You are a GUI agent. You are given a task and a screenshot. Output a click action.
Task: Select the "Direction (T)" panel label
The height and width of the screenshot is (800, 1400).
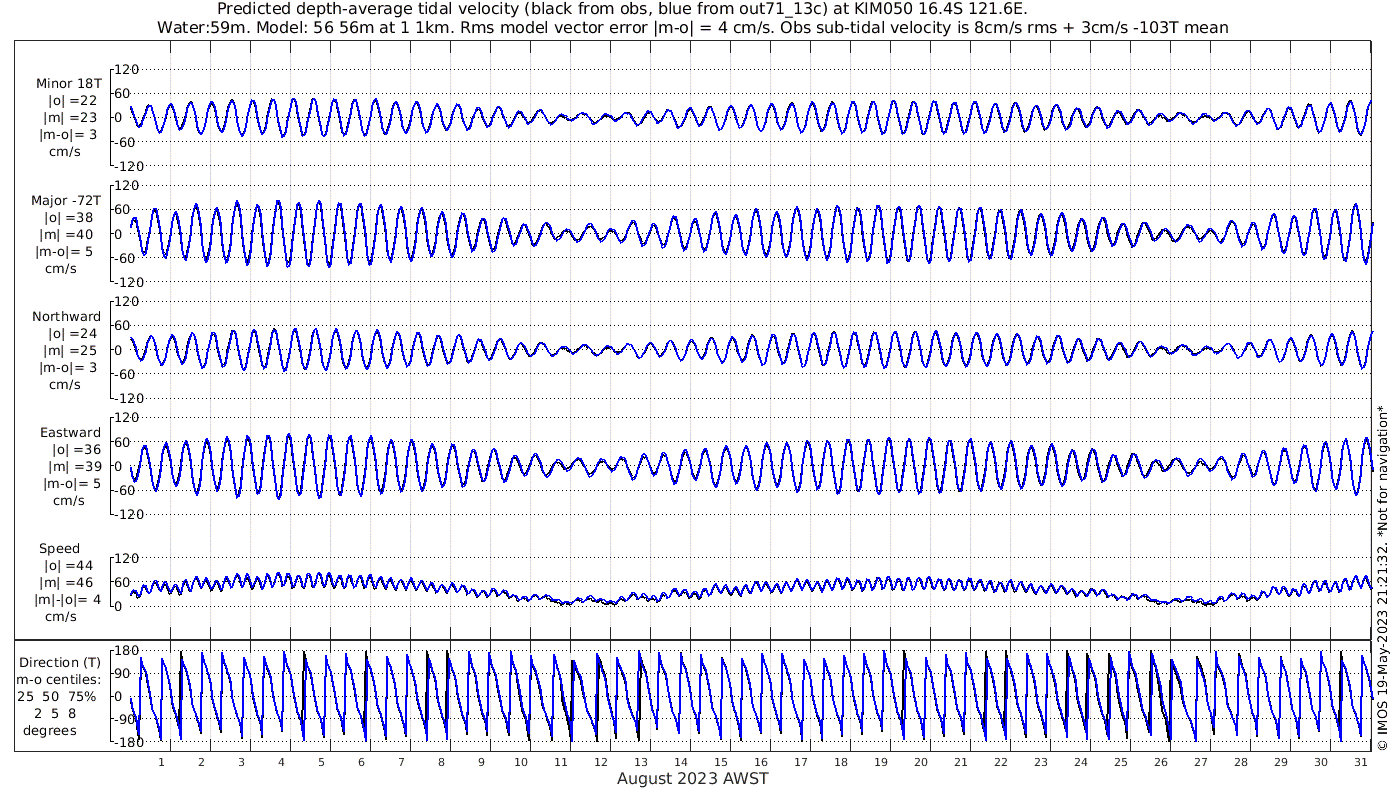(61, 662)
